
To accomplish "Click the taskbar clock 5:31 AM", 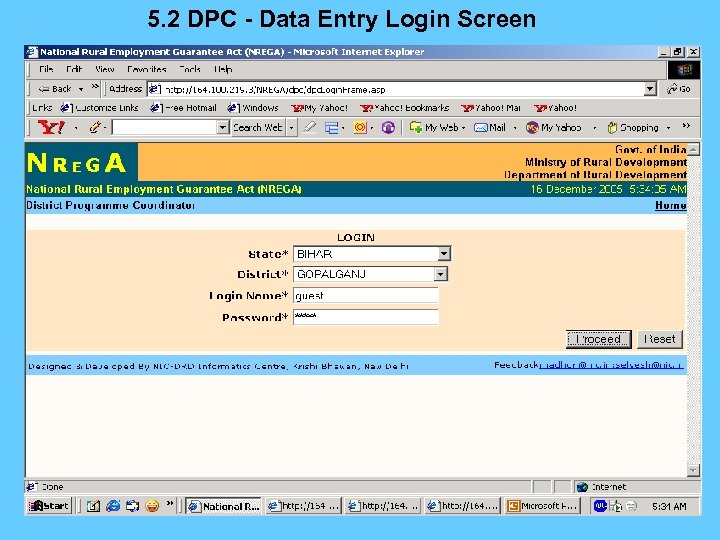I will coord(669,506).
